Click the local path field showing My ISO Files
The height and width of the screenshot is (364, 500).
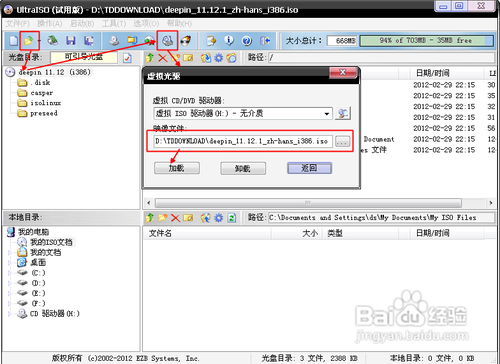[381, 218]
